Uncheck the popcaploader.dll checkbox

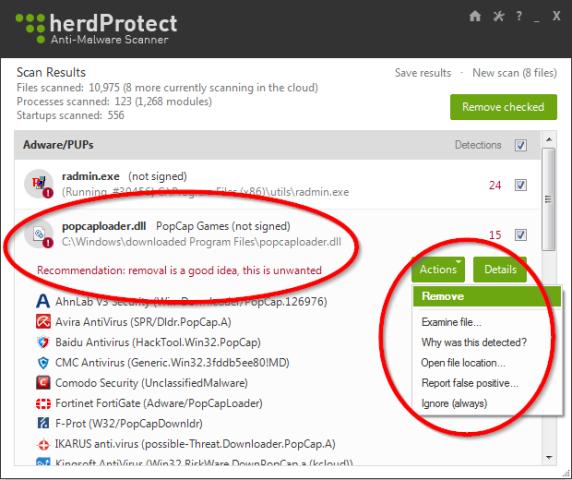521,235
